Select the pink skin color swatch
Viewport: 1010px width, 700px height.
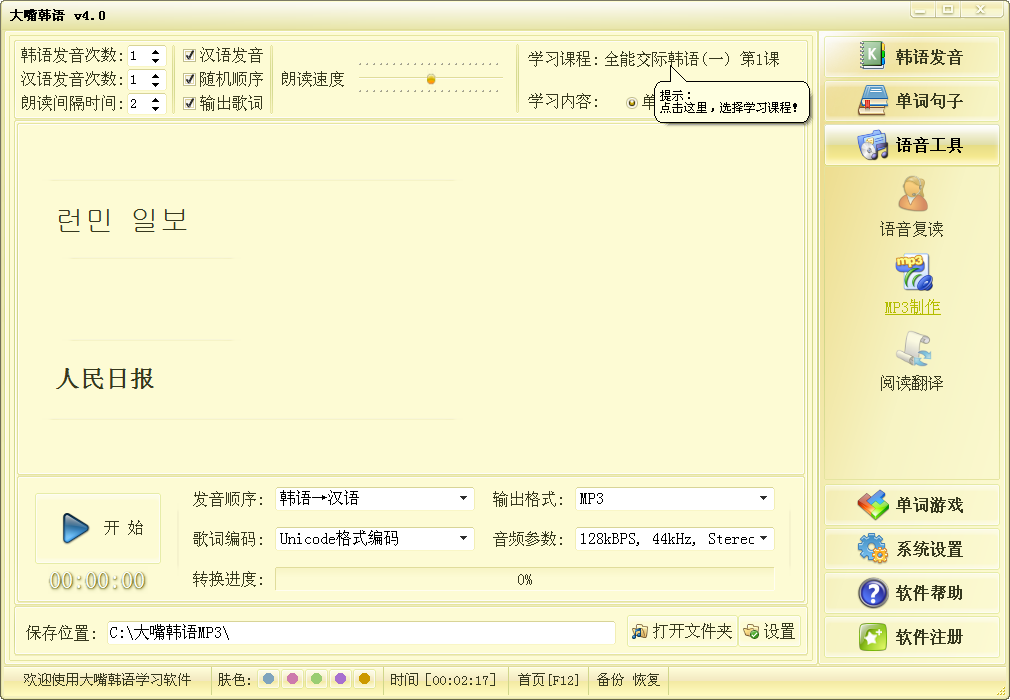[292, 679]
